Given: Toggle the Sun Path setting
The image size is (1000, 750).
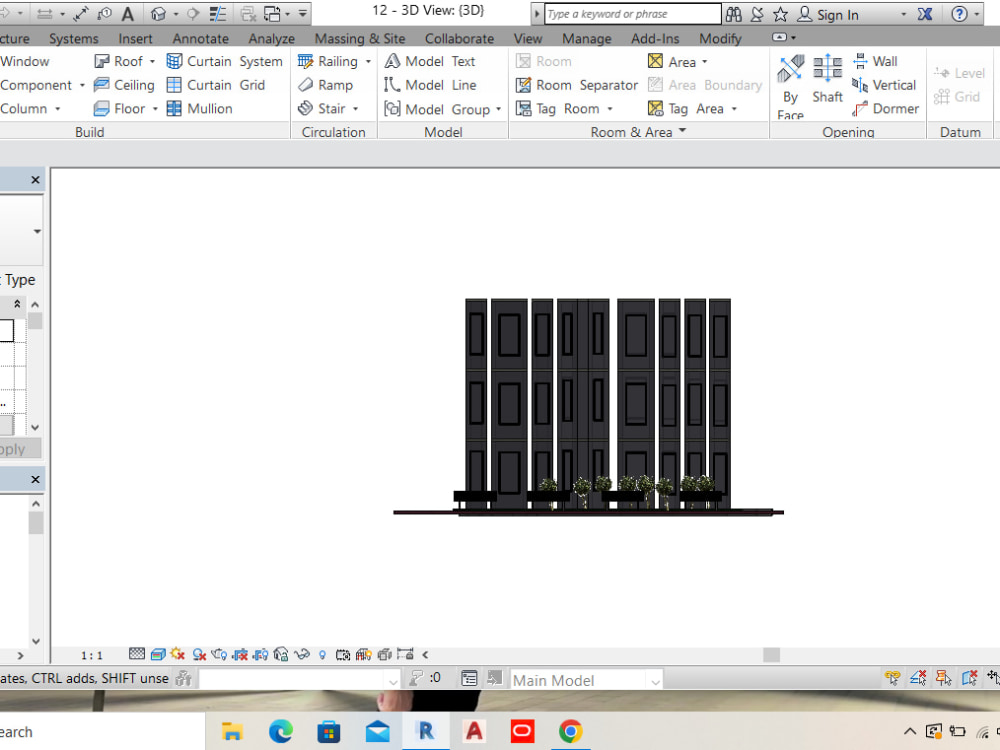Looking at the screenshot, I should tap(176, 654).
